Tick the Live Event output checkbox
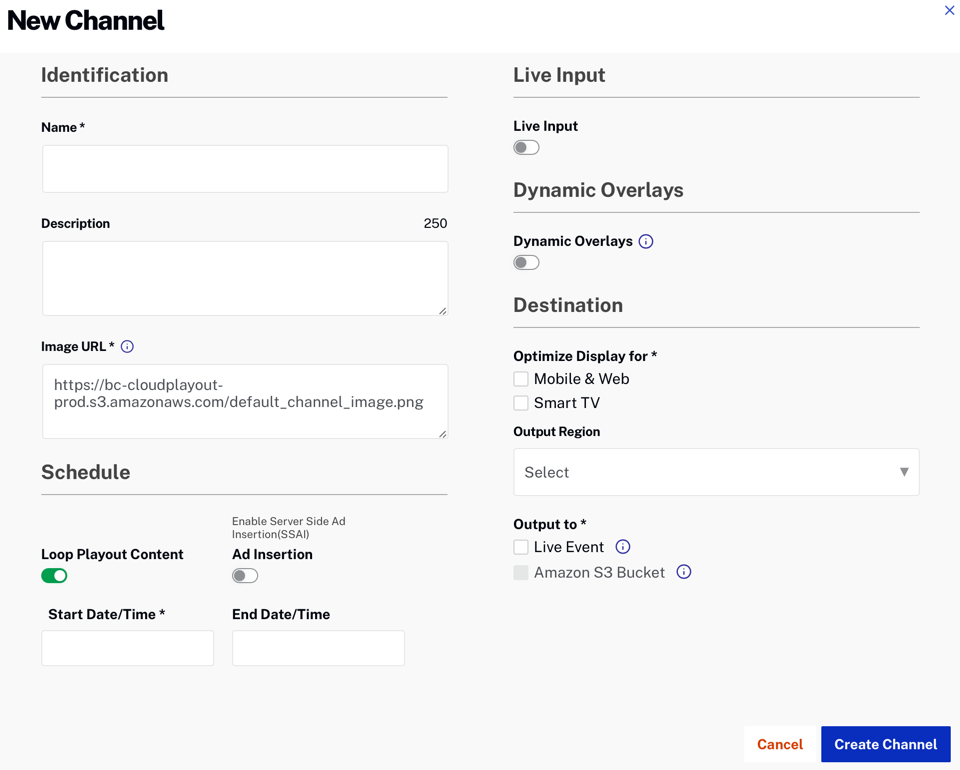Image resolution: width=960 pixels, height=770 pixels. pos(521,547)
